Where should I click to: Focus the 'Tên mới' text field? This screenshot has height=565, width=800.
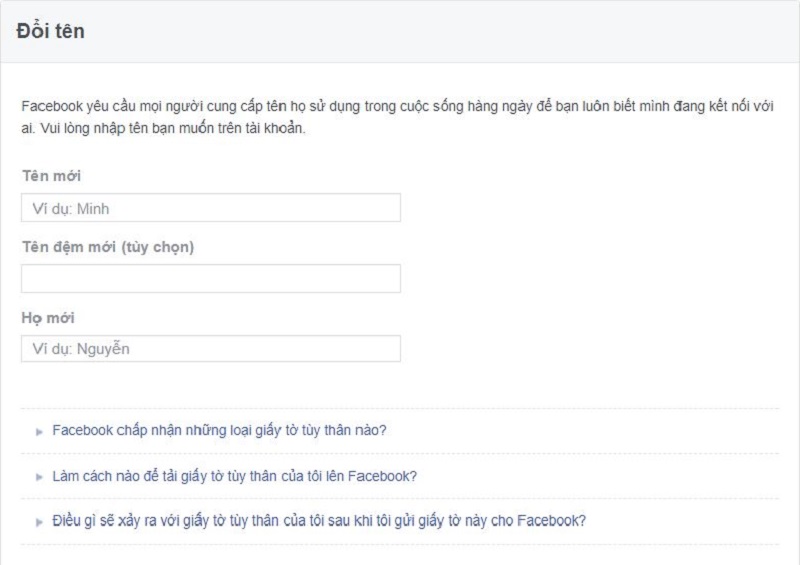211,208
